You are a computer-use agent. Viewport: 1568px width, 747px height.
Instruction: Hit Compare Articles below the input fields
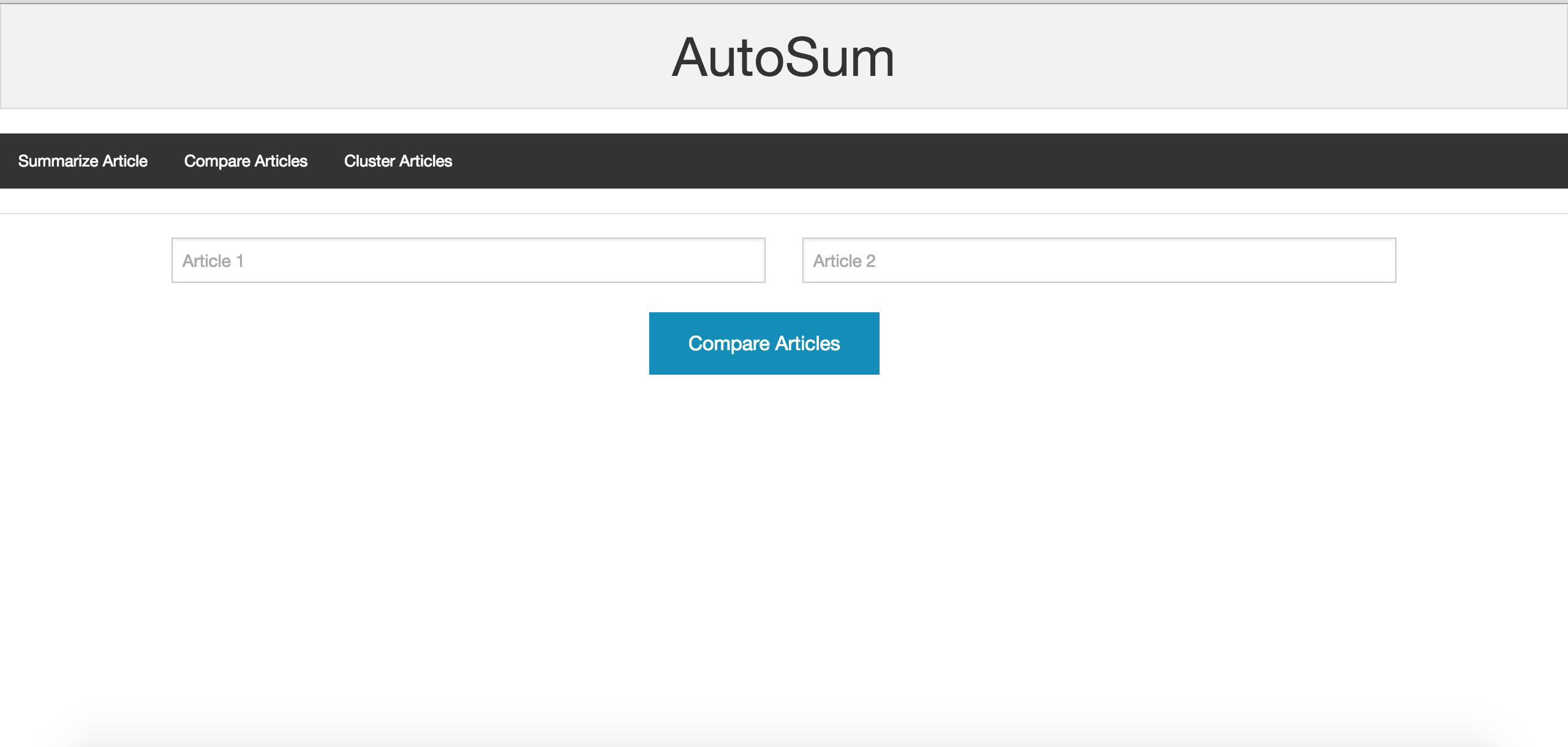click(x=764, y=343)
